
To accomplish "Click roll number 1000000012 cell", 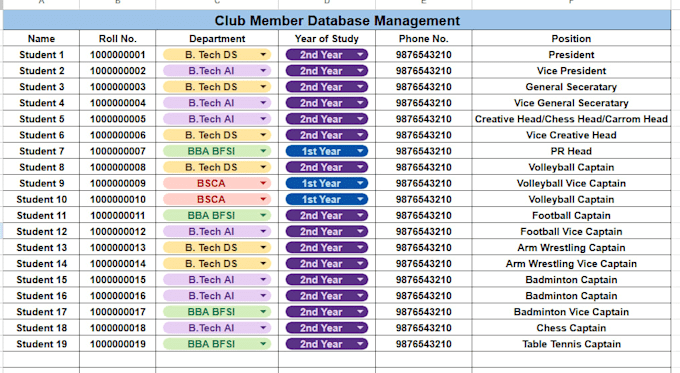I will [x=118, y=232].
